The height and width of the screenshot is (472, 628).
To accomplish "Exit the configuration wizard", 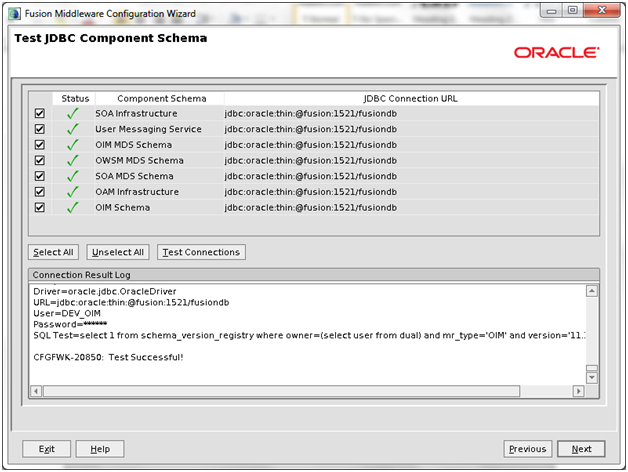I will [x=46, y=449].
